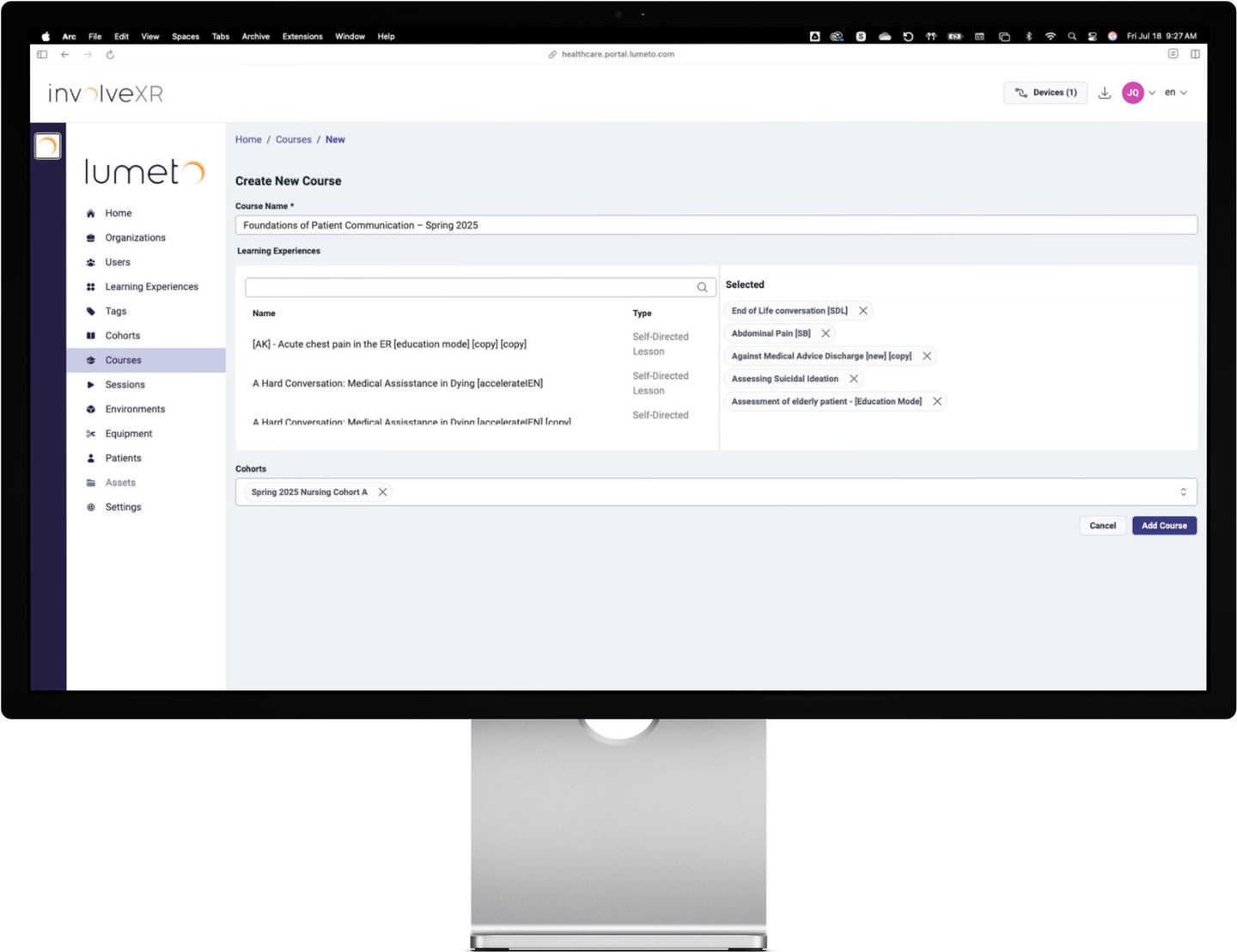1237x952 pixels.
Task: Click the Cancel button
Action: 1102,526
